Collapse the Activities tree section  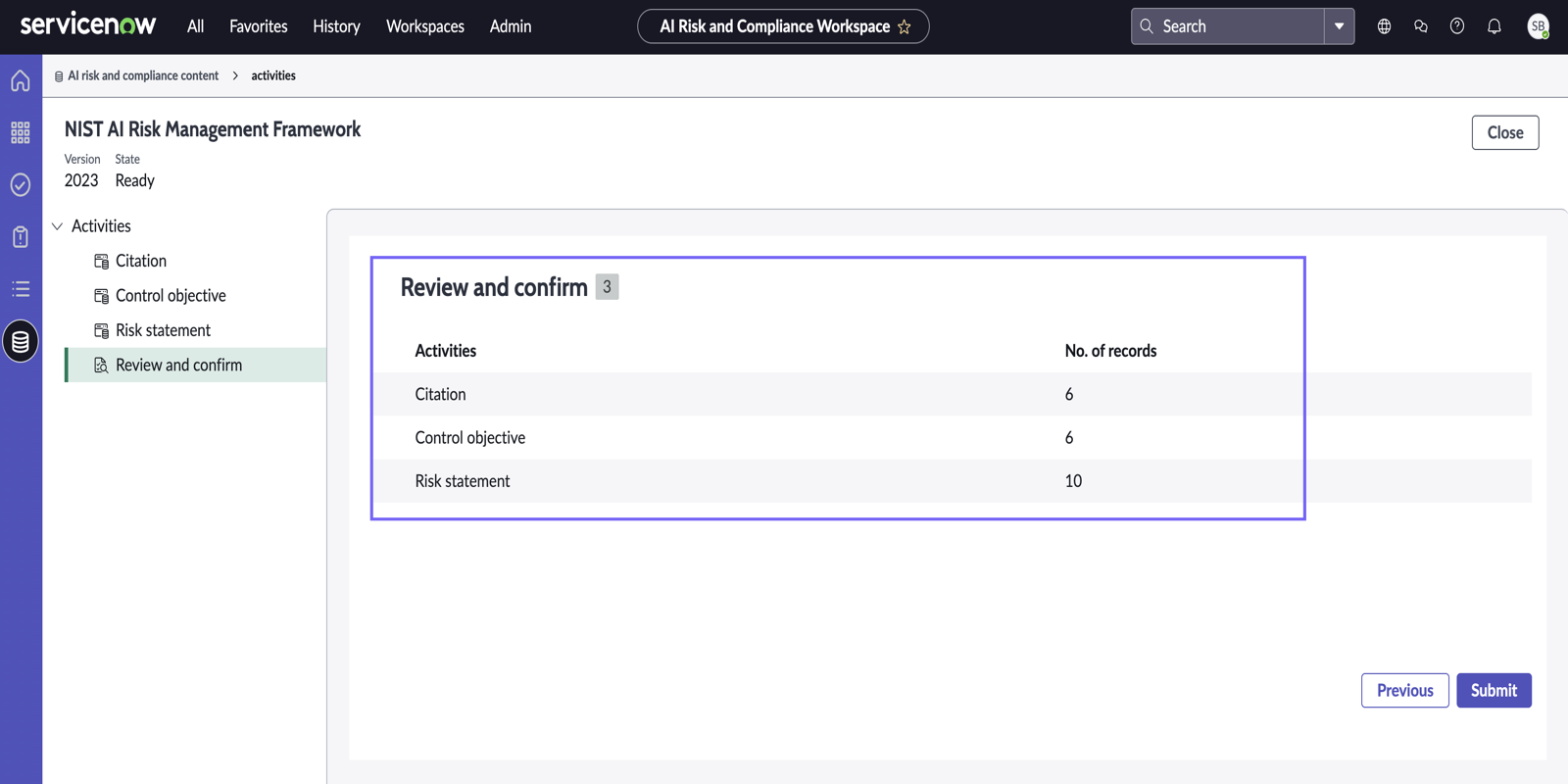58,226
